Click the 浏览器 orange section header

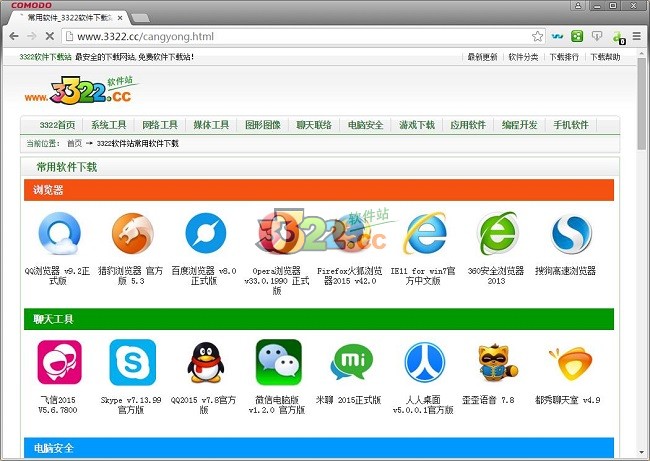pyautogui.click(x=319, y=190)
